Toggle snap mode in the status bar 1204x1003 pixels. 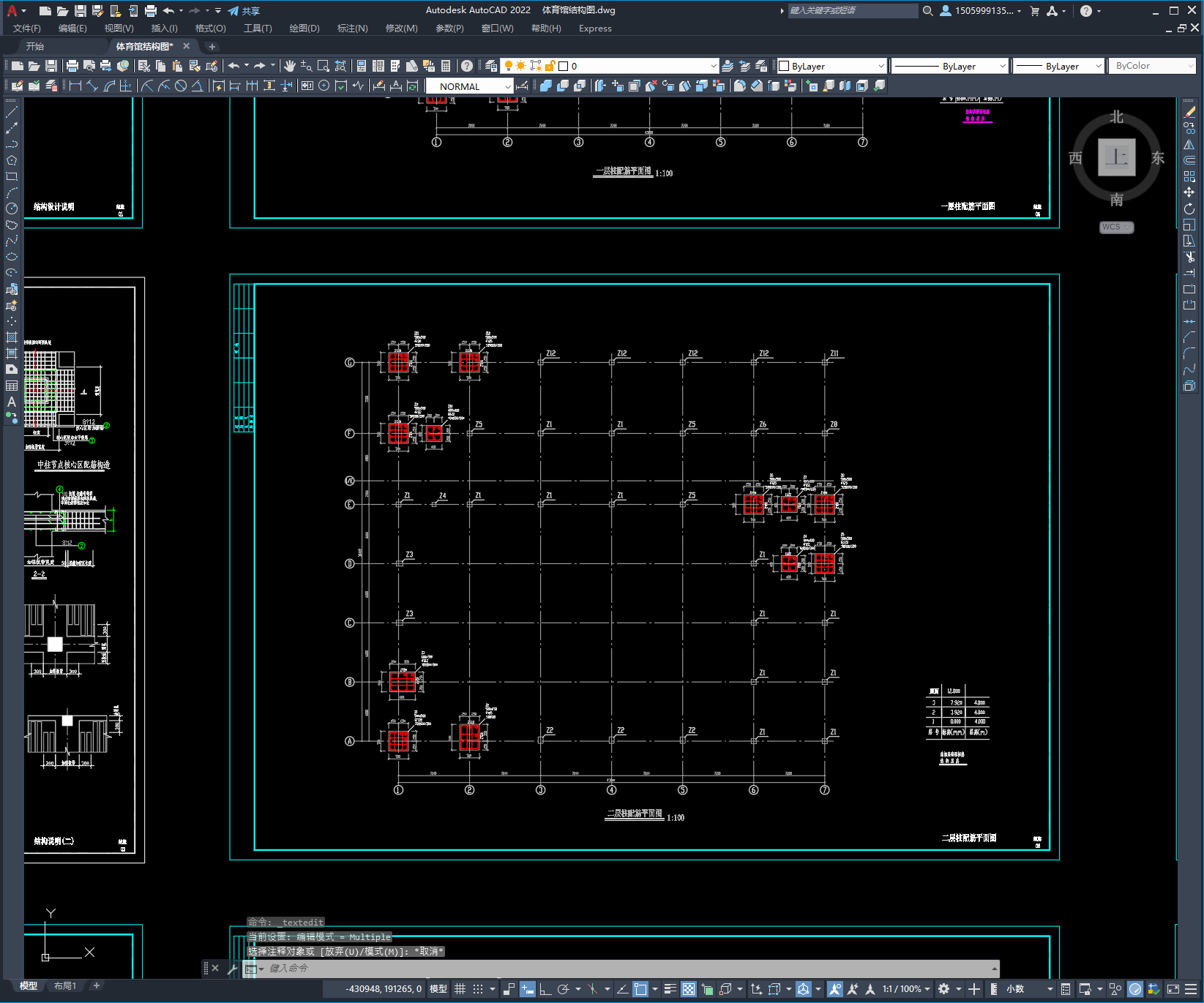(478, 989)
